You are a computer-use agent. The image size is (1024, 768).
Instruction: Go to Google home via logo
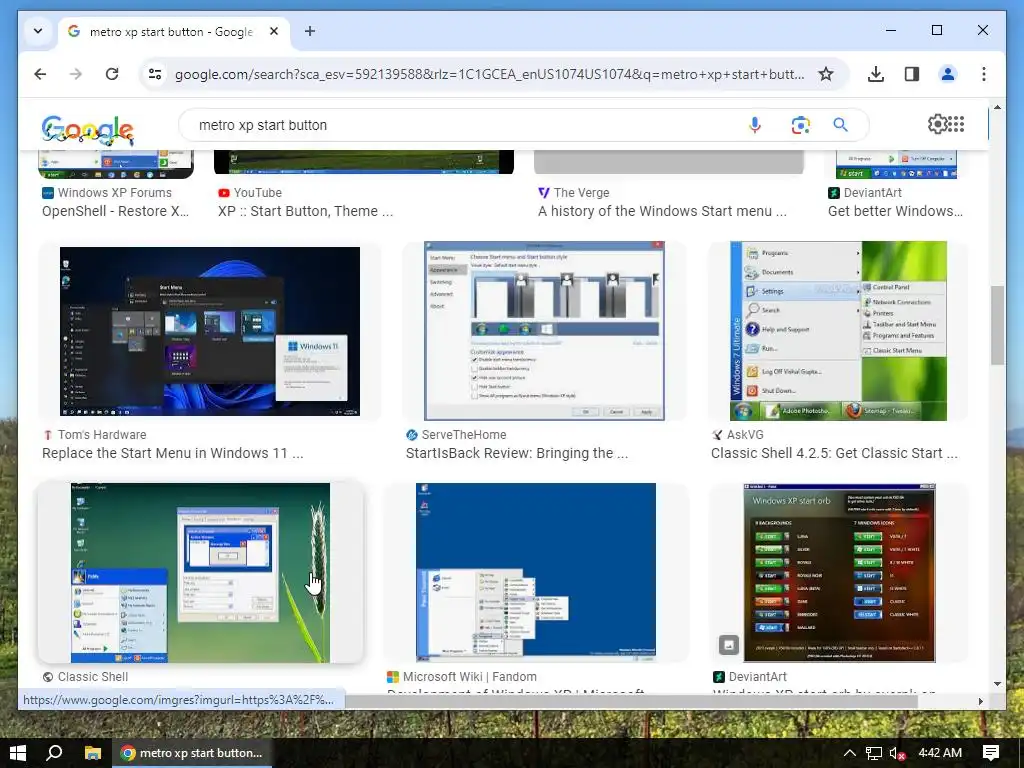pos(88,129)
